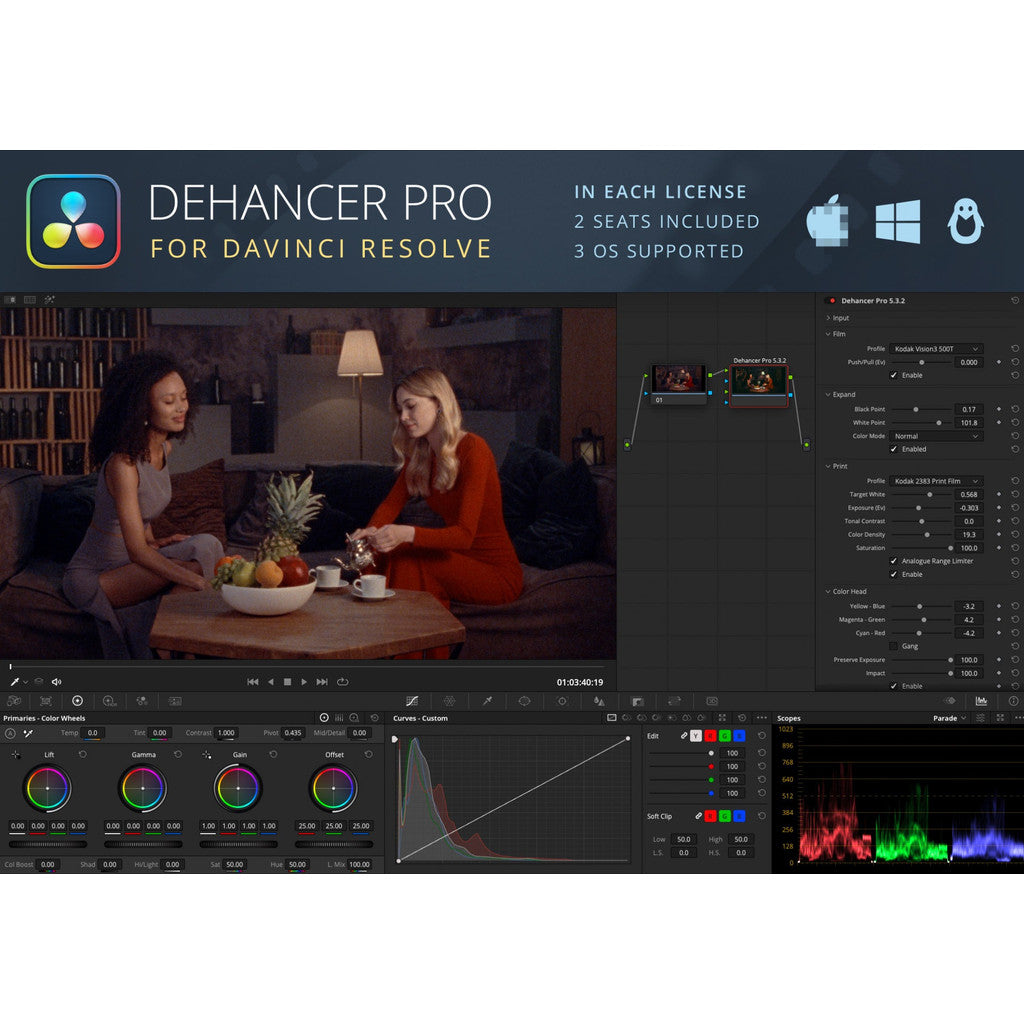Collapse the Print section

(828, 466)
